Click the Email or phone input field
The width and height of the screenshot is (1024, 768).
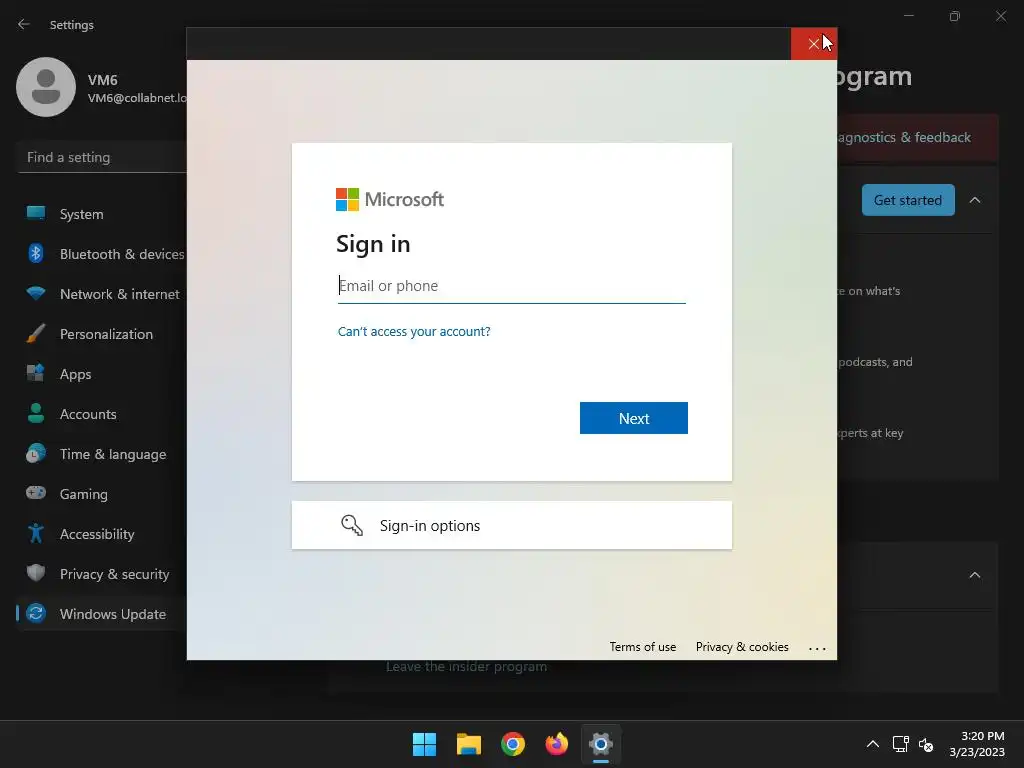(x=511, y=286)
